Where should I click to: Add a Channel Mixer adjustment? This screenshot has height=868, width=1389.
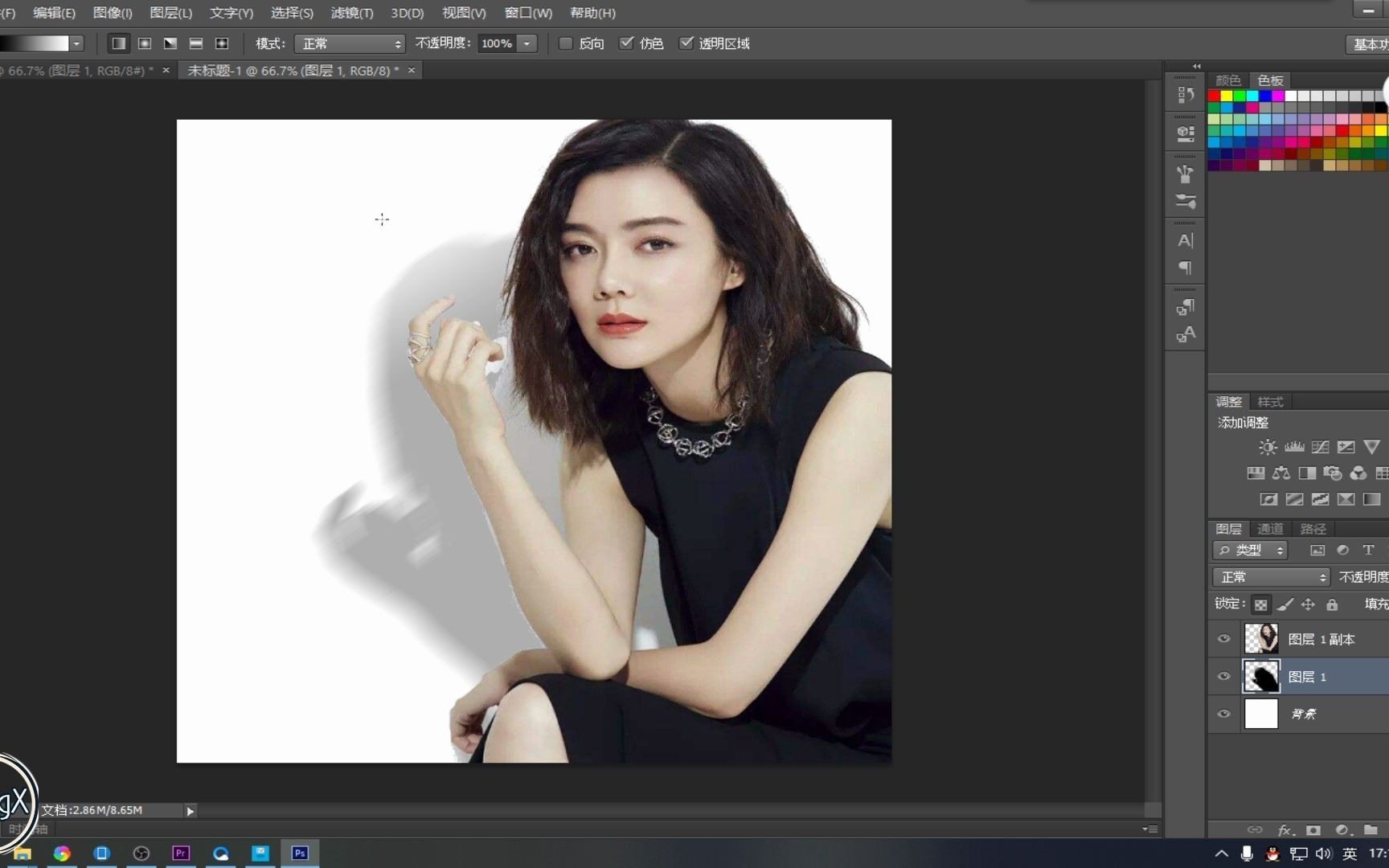pyautogui.click(x=1358, y=473)
